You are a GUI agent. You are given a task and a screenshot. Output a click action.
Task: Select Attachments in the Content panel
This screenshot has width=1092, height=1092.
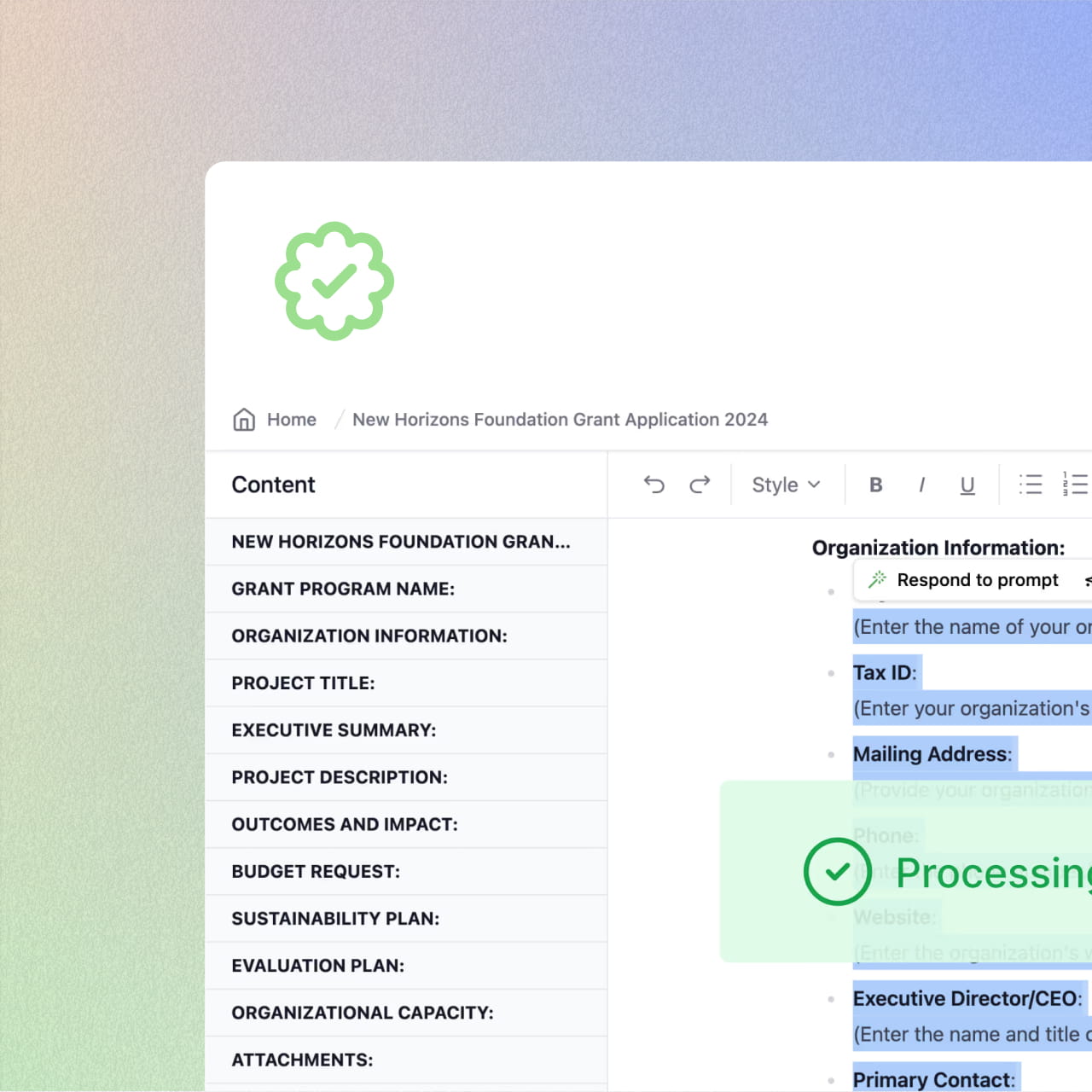pyautogui.click(x=302, y=1059)
